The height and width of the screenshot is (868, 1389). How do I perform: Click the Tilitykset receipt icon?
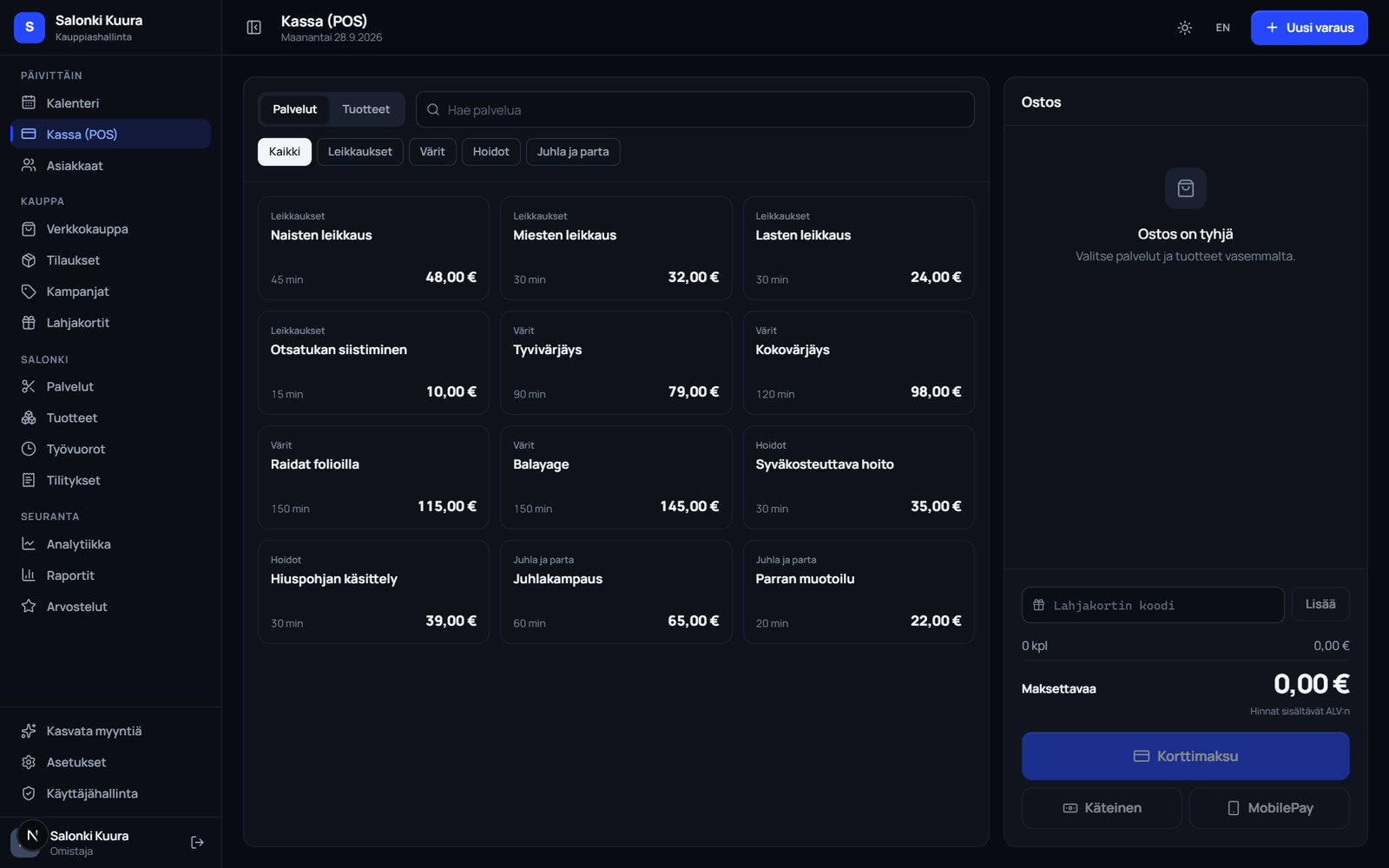[29, 481]
